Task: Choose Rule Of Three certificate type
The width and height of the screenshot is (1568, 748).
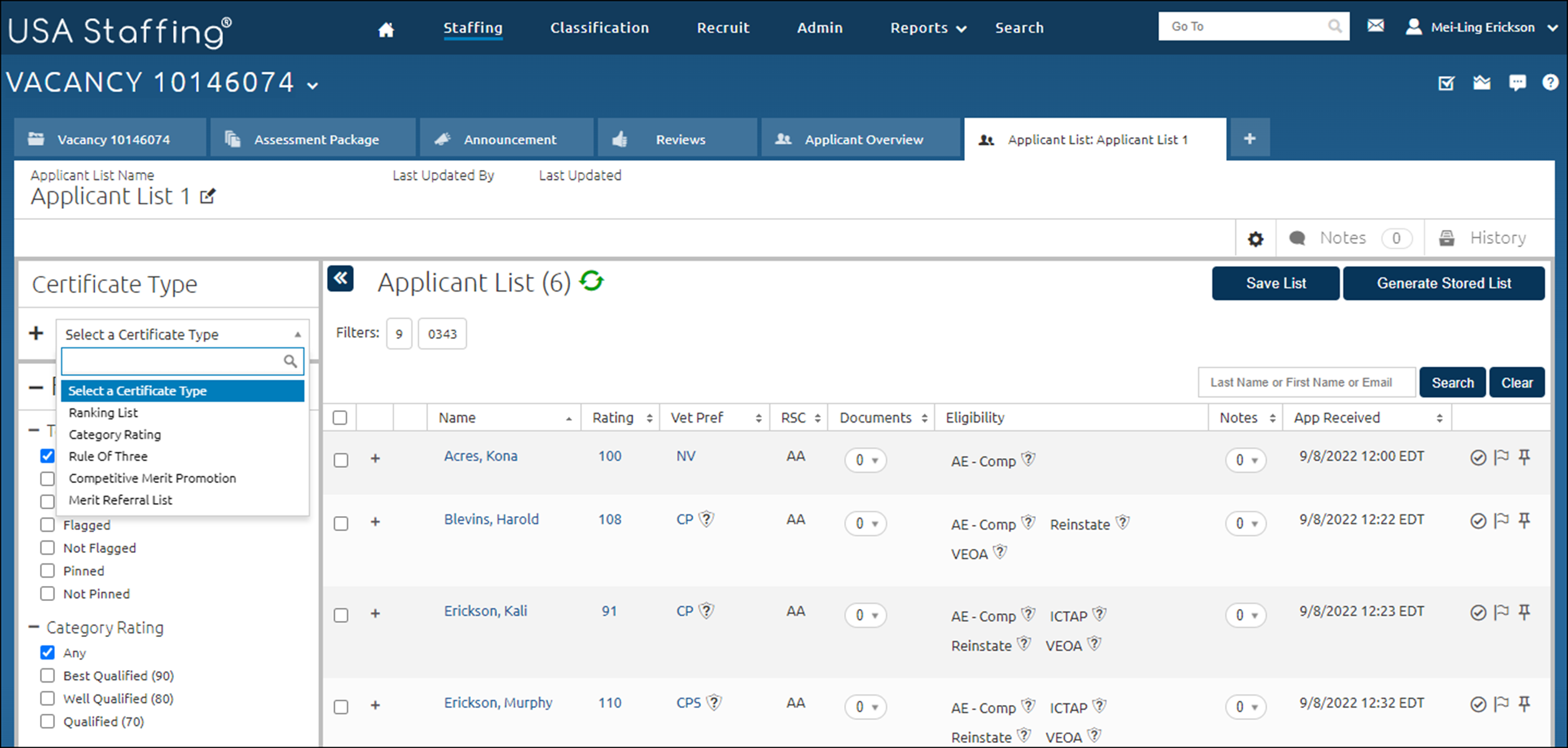Action: tap(183, 456)
